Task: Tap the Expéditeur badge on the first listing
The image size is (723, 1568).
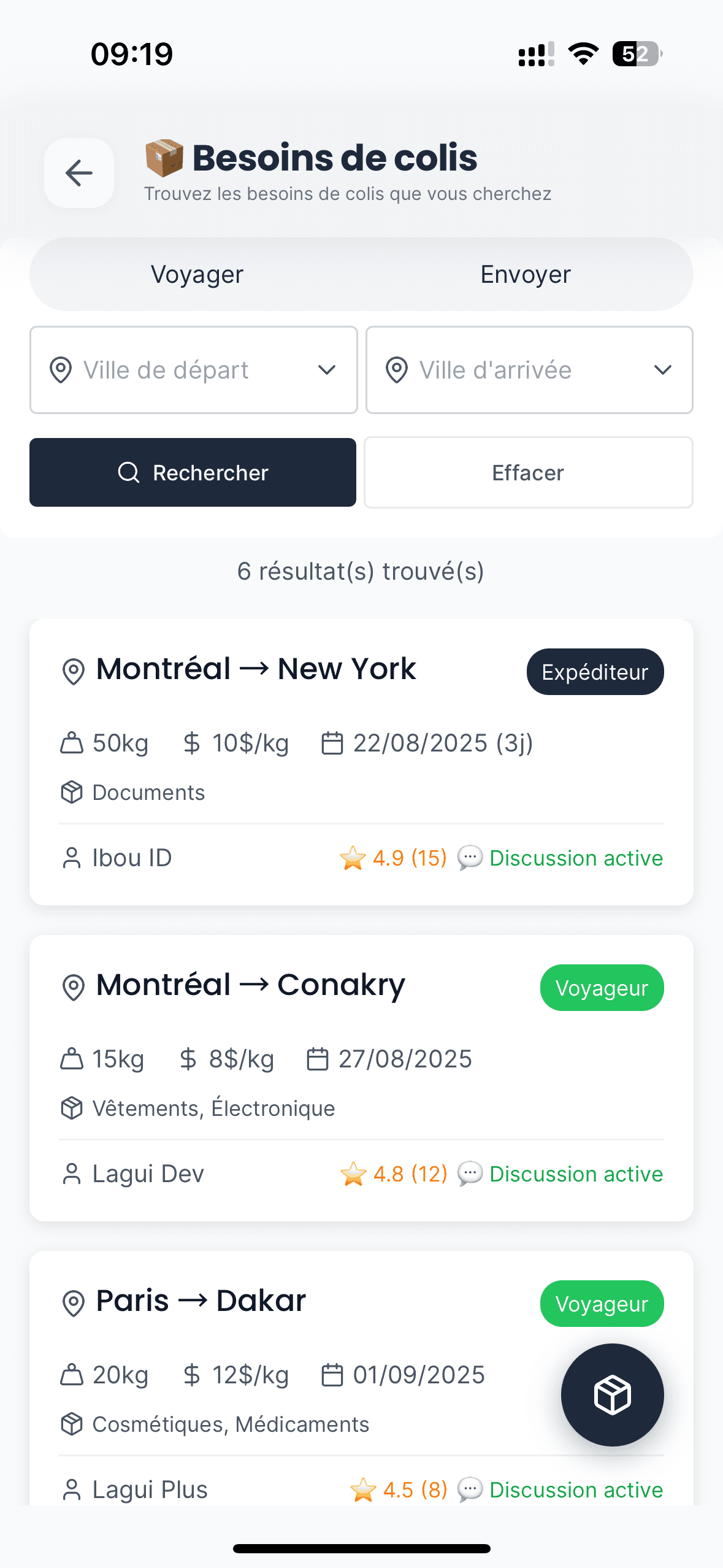Action: [595, 672]
